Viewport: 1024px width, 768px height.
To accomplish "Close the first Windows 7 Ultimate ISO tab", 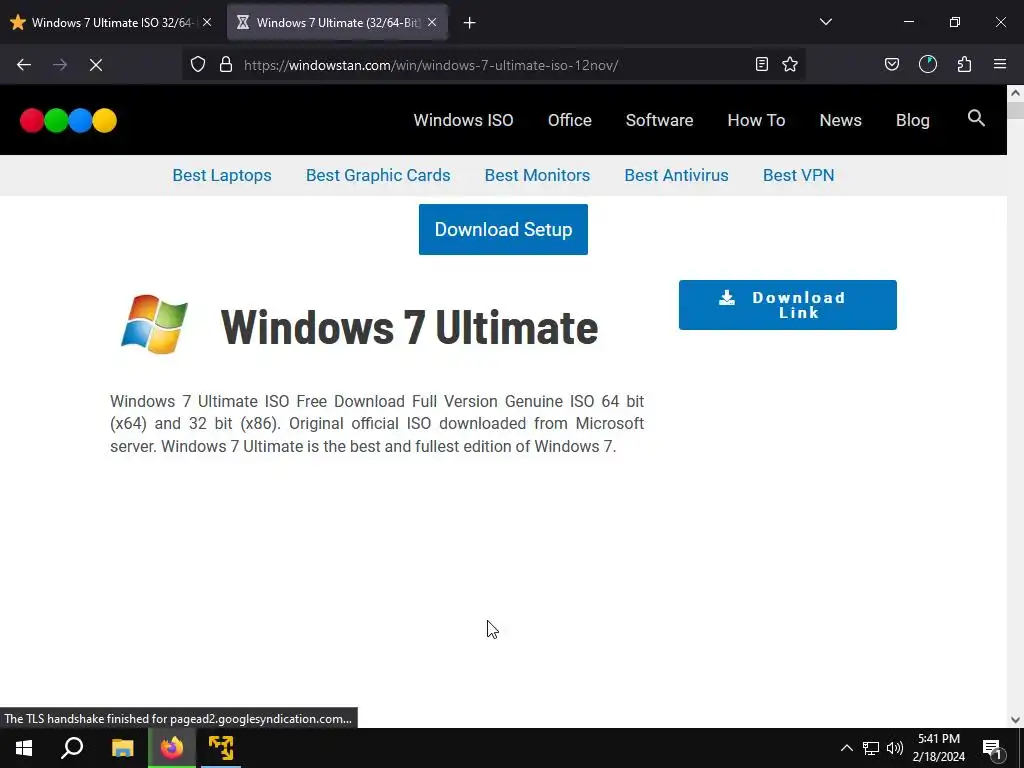I will (x=207, y=22).
